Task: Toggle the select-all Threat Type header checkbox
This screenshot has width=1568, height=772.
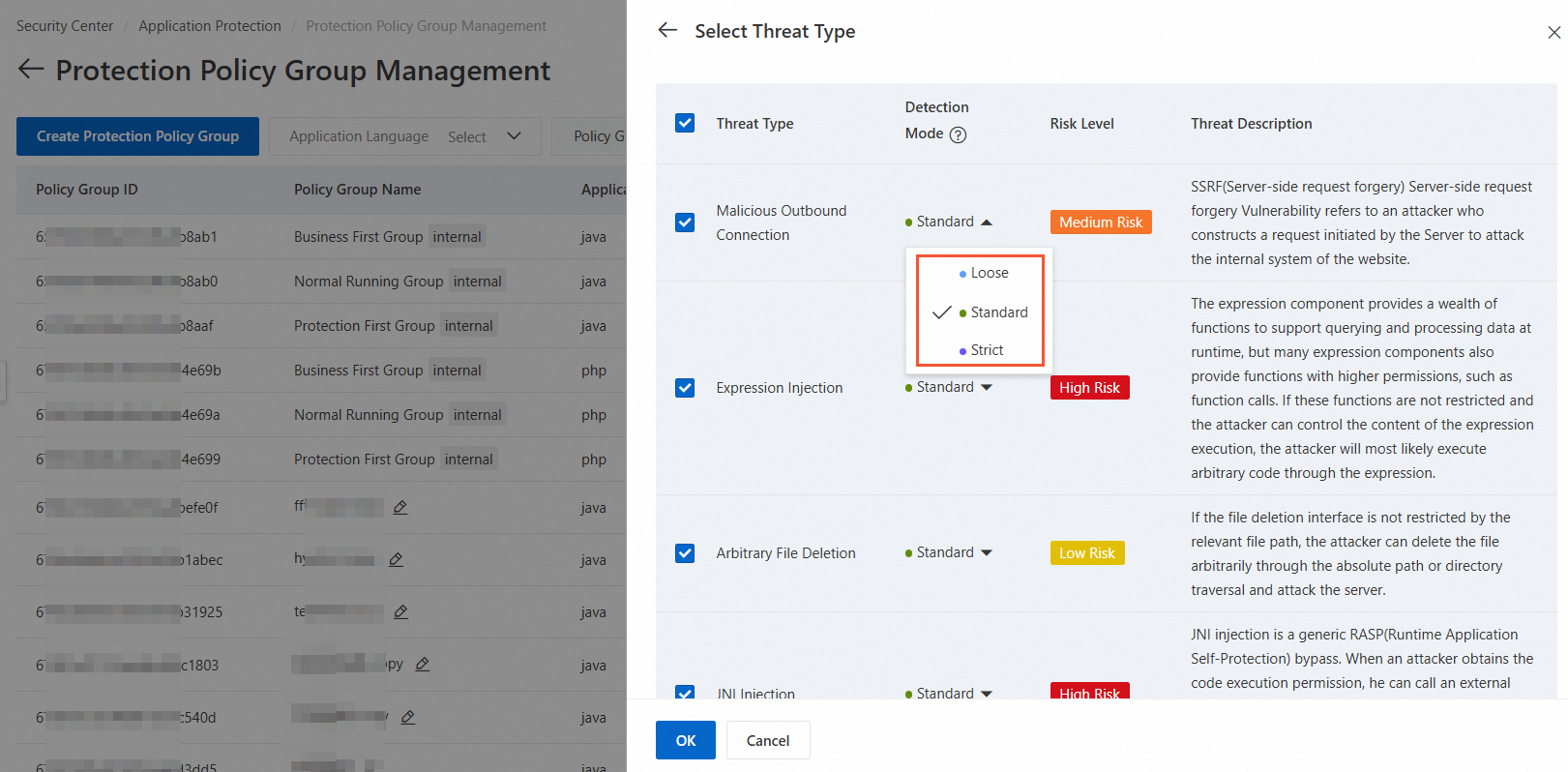Action: (685, 123)
